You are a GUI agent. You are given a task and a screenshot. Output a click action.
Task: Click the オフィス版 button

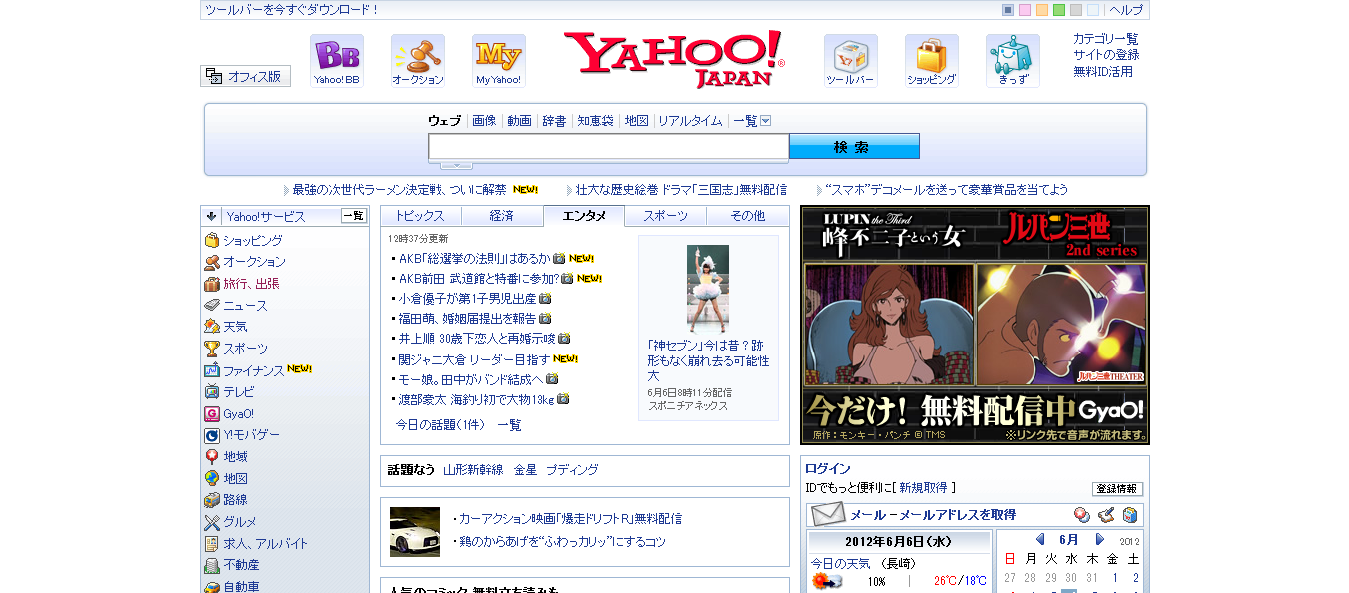coord(246,76)
